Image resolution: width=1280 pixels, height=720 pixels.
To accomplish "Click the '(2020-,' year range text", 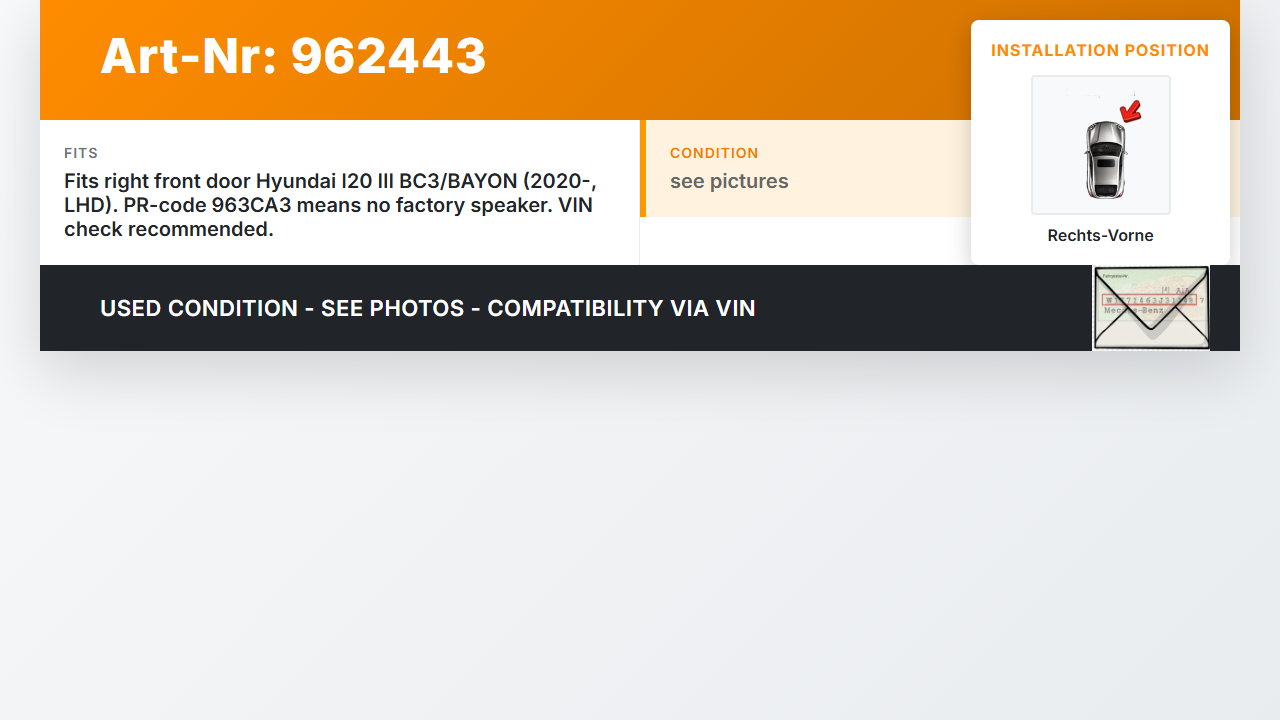I will tap(559, 181).
